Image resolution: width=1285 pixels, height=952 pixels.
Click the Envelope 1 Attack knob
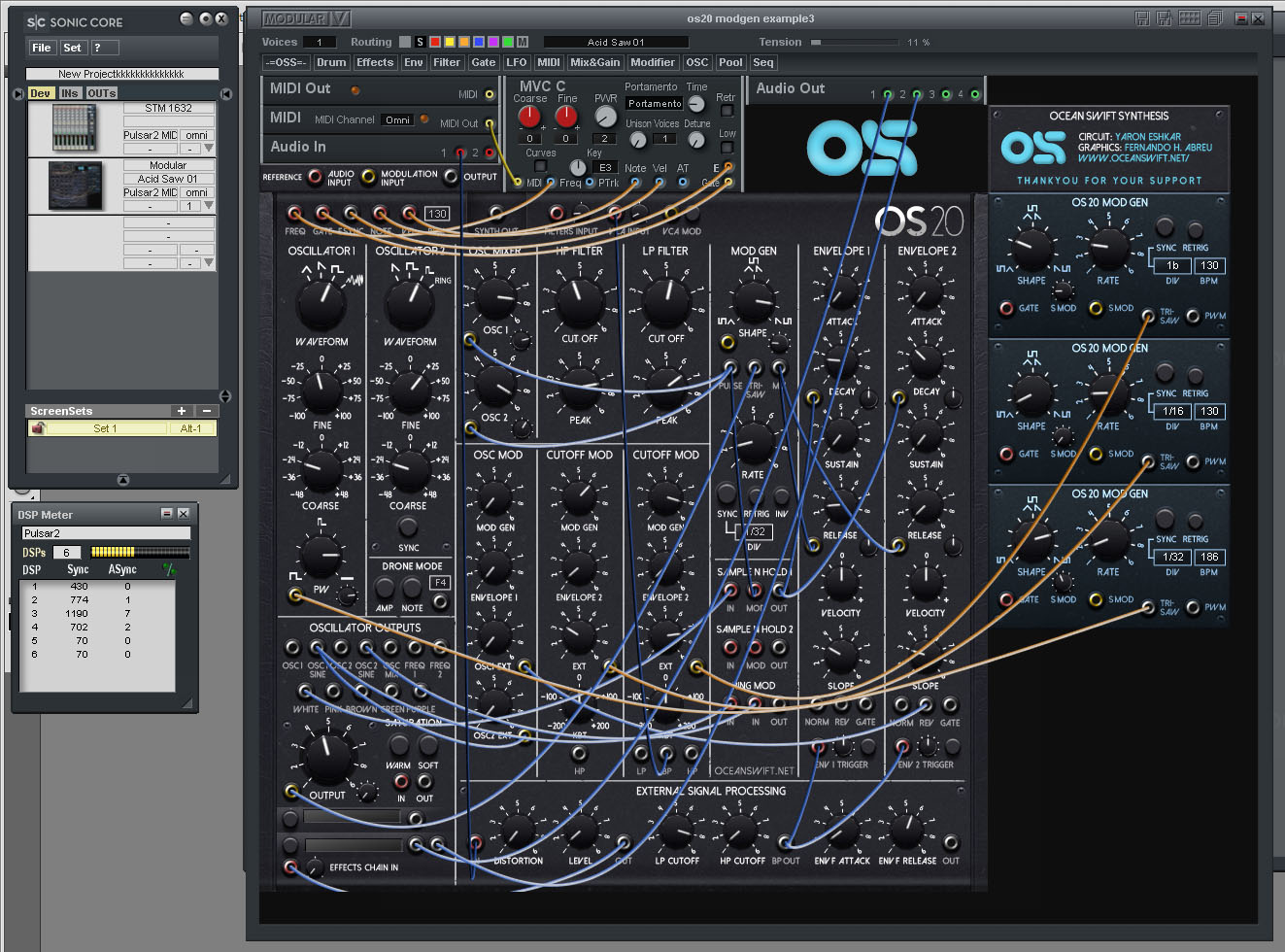[x=841, y=292]
